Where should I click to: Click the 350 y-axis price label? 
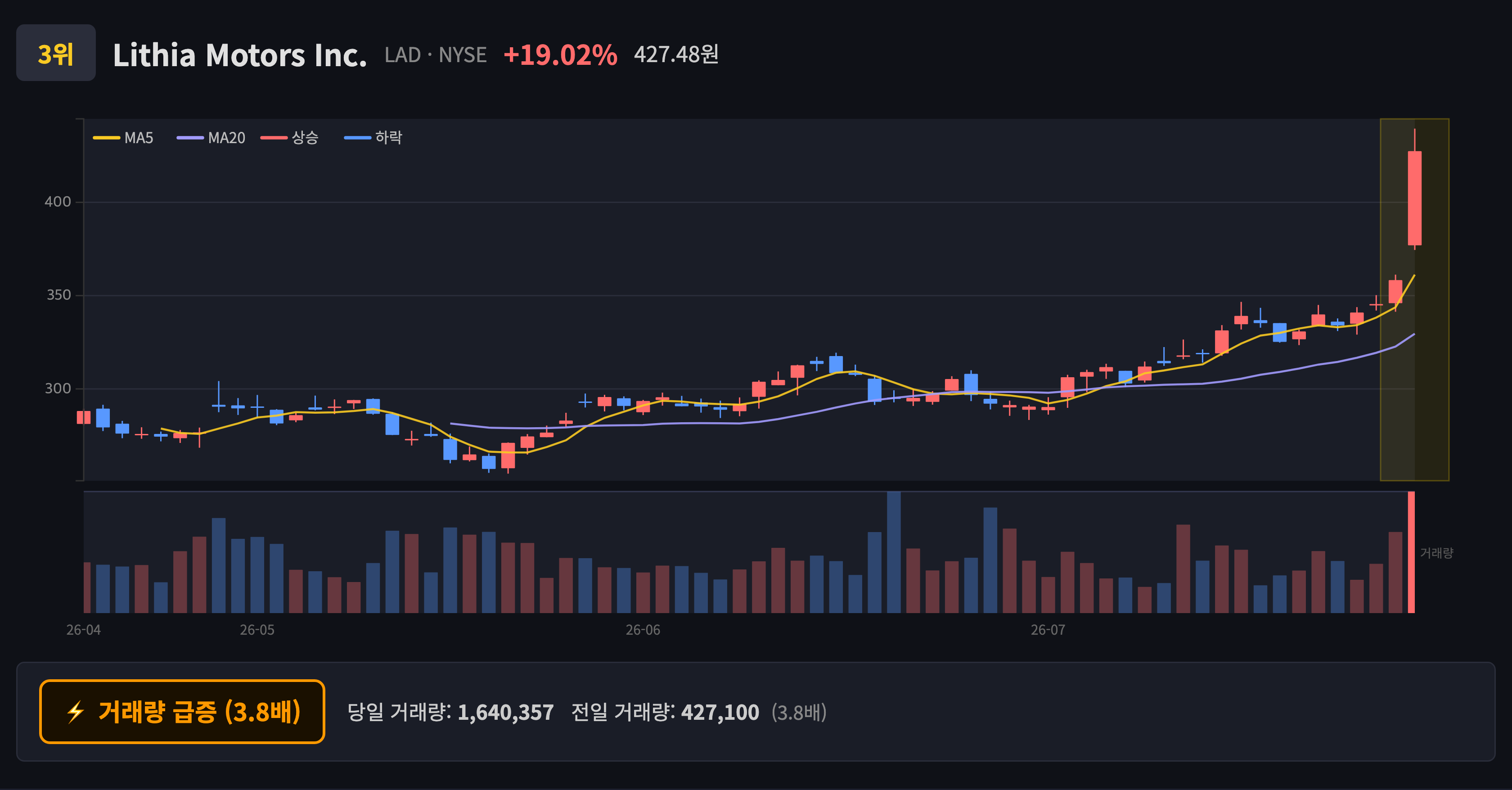[58, 295]
